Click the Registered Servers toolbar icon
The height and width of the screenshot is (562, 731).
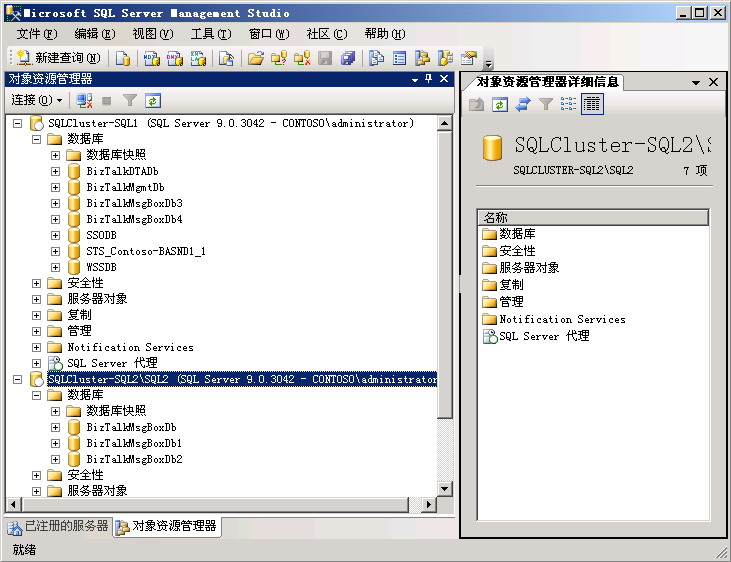tap(376, 58)
